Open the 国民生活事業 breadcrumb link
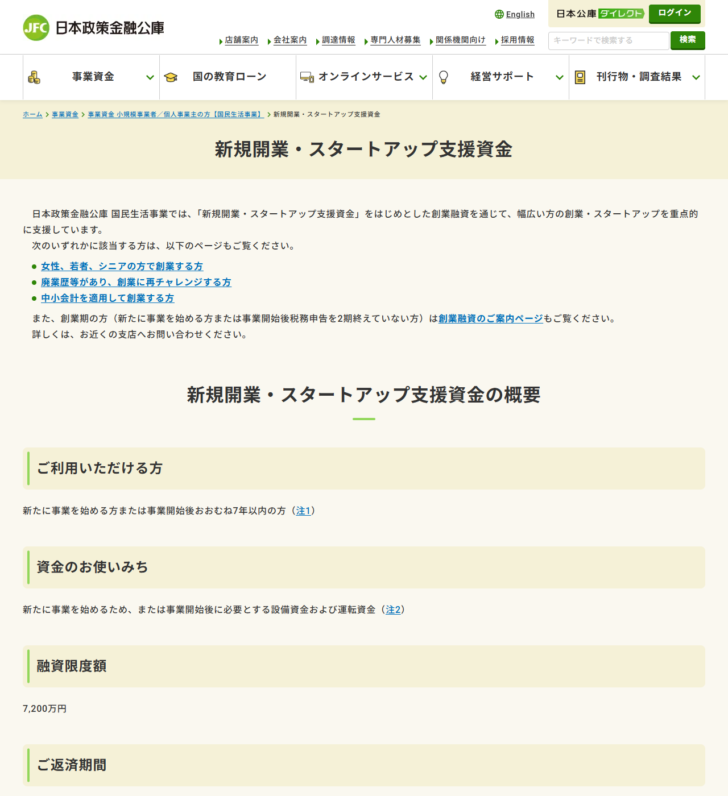Screen dimensions: 728x796 pyautogui.click(x=176, y=115)
